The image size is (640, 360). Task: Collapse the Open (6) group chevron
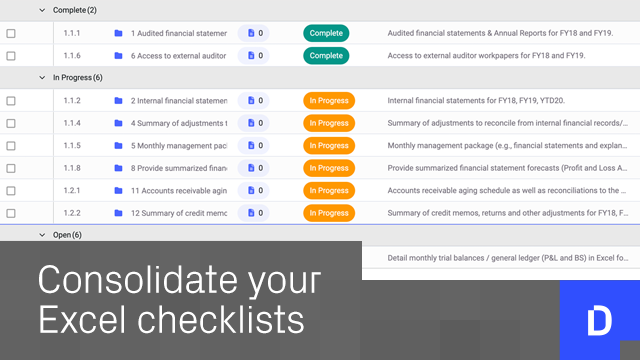pyautogui.click(x=42, y=235)
